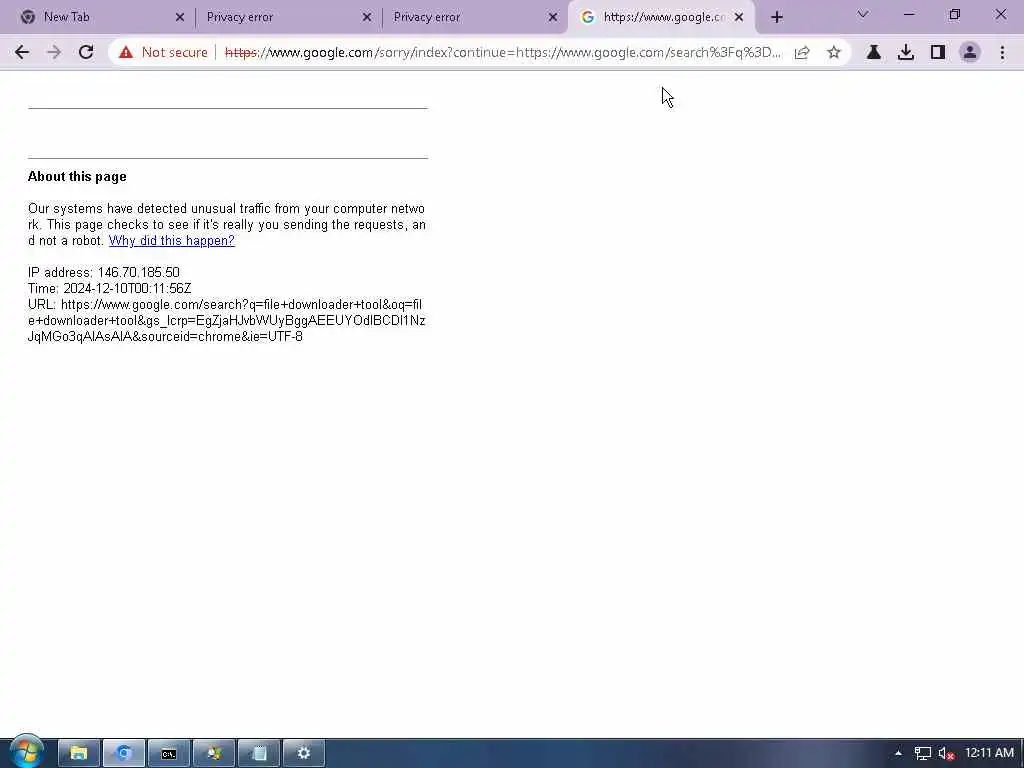Show downloads tray icon
Image resolution: width=1024 pixels, height=768 pixels.
(x=906, y=52)
